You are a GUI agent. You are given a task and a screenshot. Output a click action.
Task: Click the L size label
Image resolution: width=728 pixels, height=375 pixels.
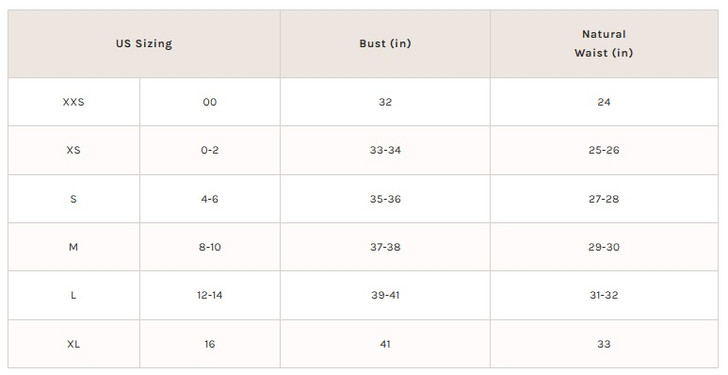coord(73,296)
